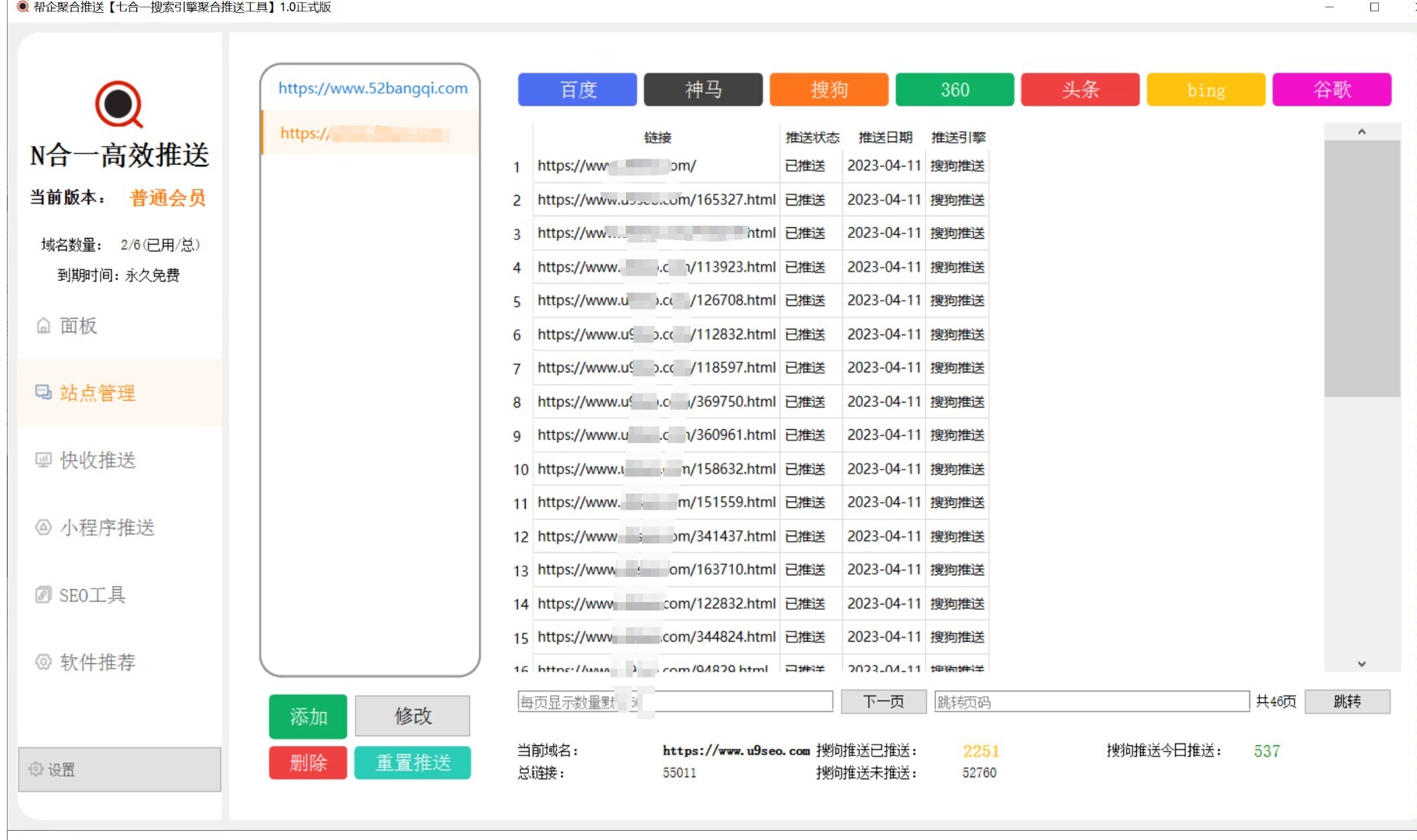The height and width of the screenshot is (840, 1417).
Task: Switch to the 百度 tab
Action: pos(577,90)
